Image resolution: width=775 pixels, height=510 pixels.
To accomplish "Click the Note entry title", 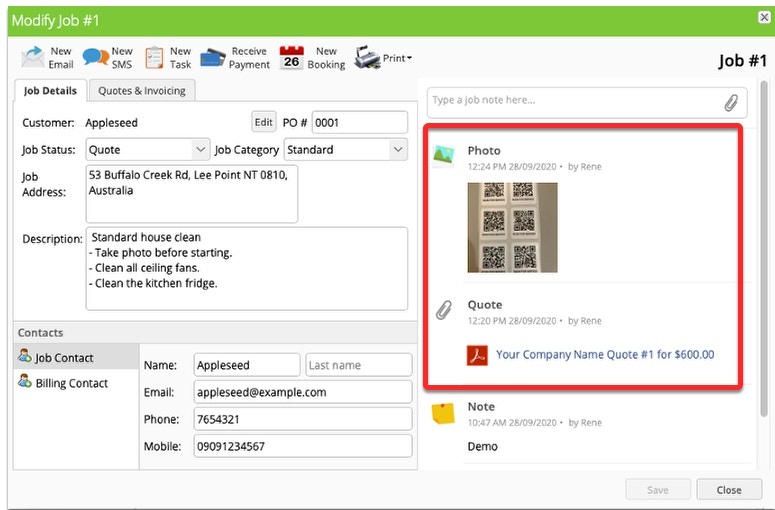I will tap(481, 406).
